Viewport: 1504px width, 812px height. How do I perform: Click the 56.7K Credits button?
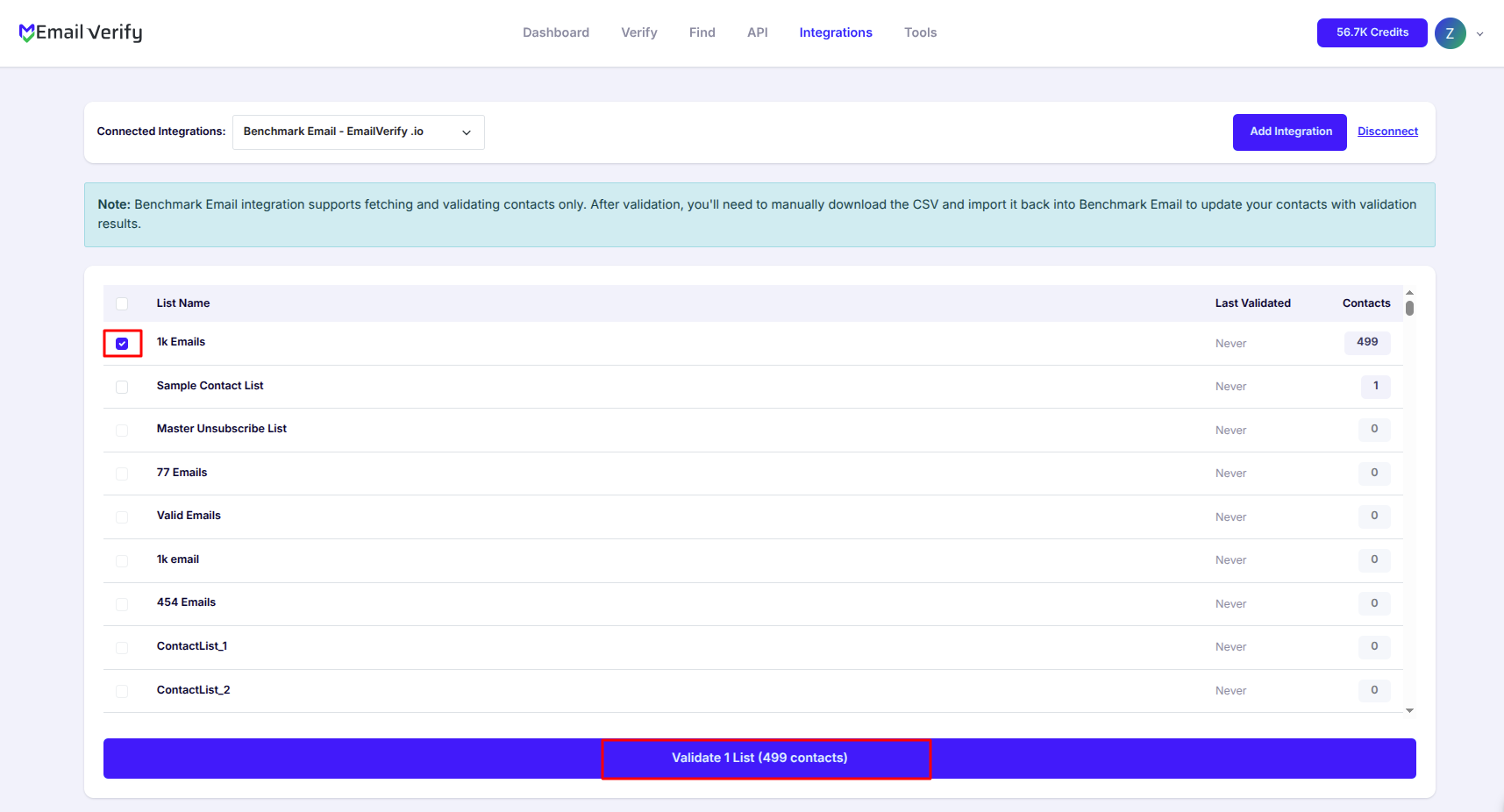click(1372, 32)
